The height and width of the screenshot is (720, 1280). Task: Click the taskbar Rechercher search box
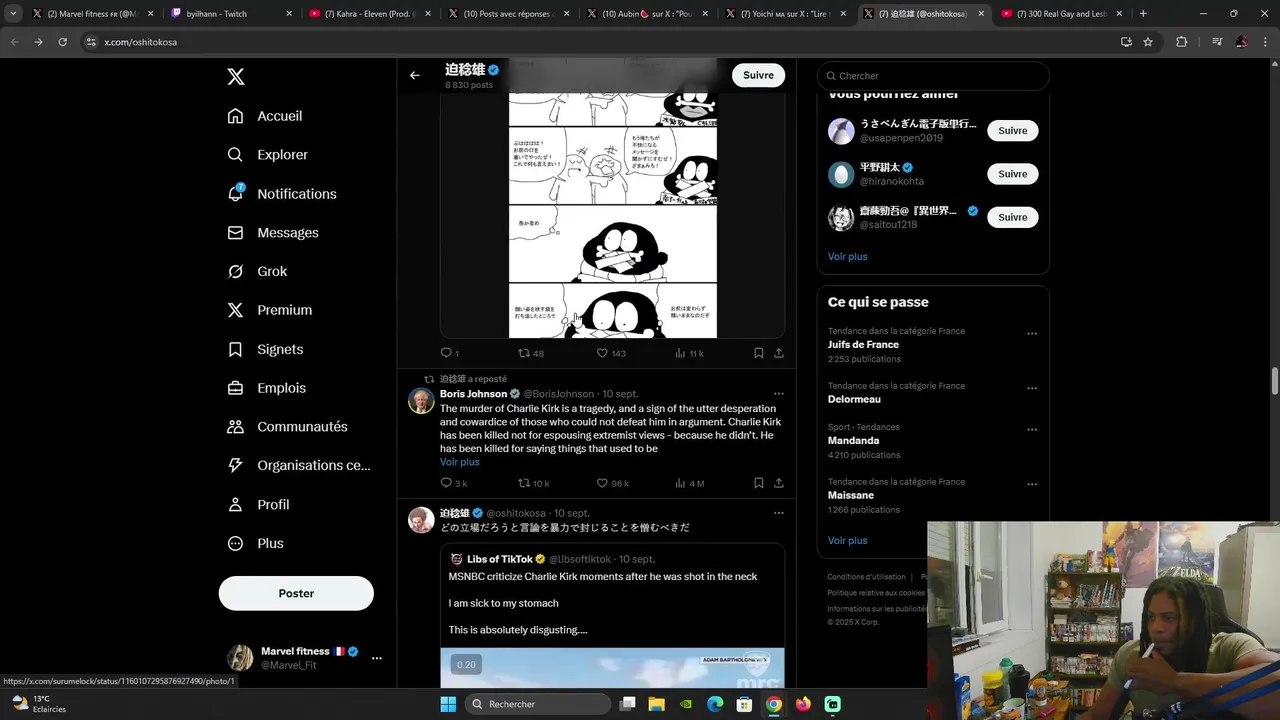pos(538,704)
